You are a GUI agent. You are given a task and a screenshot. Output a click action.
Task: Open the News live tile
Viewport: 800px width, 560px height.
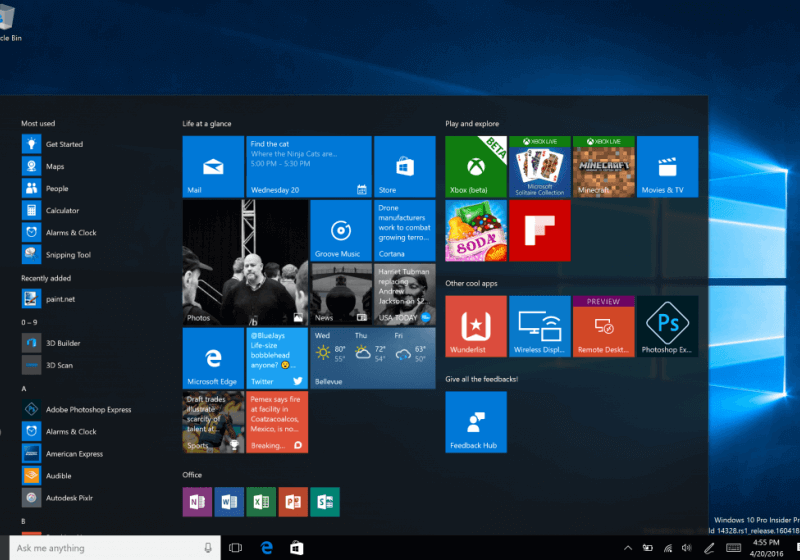click(x=341, y=294)
